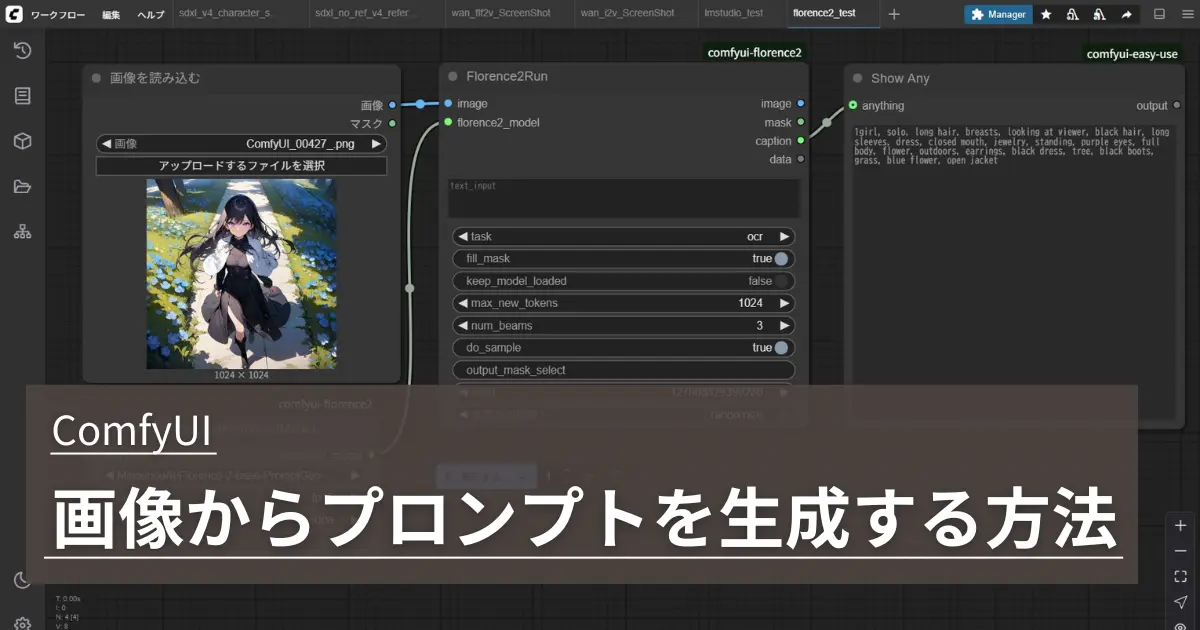
Task: Click the num_beams value 3
Action: click(760, 326)
